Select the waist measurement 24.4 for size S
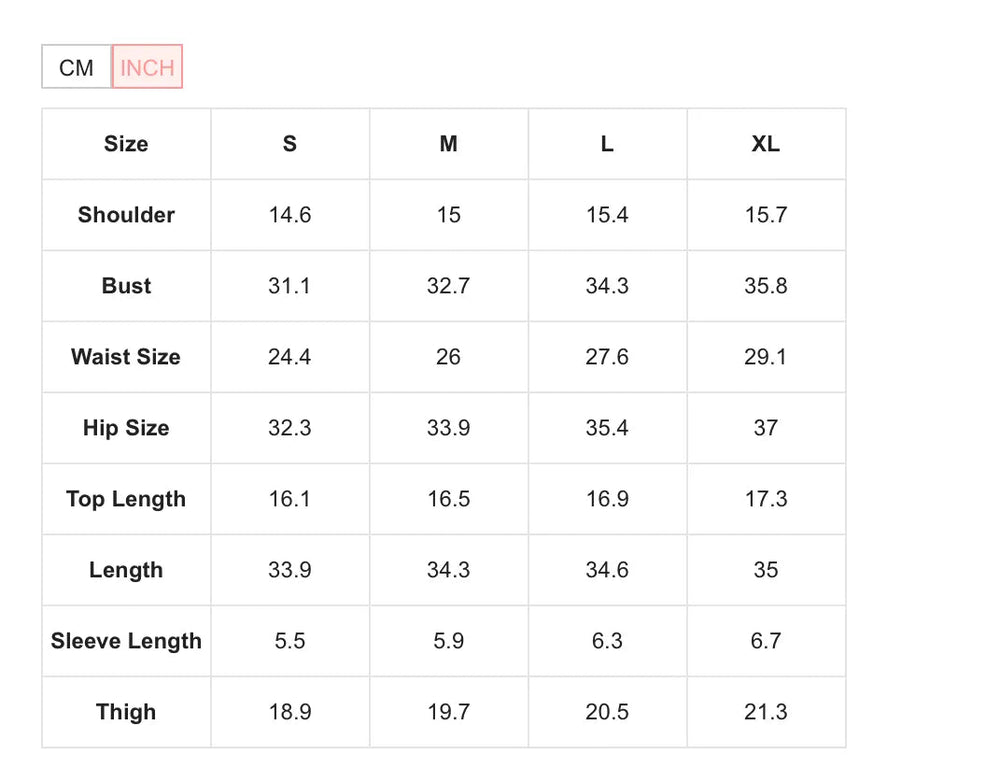This screenshot has width=1000, height=768. [289, 357]
